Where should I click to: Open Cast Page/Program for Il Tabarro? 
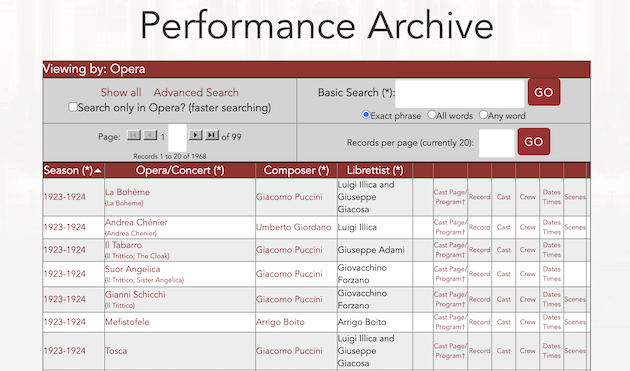tap(450, 250)
